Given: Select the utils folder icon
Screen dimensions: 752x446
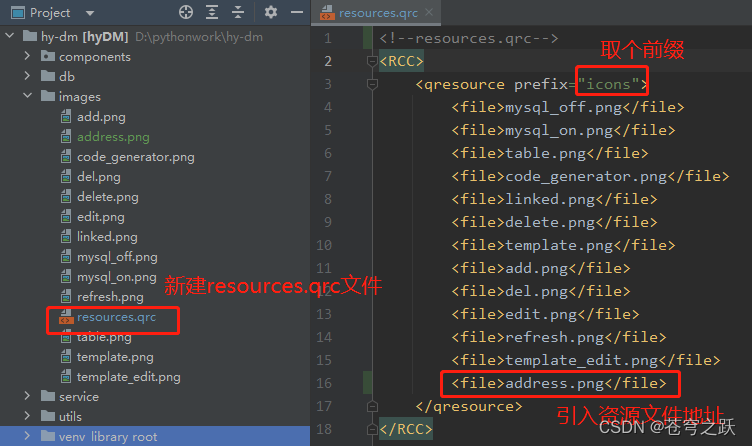Looking at the screenshot, I should click(47, 416).
